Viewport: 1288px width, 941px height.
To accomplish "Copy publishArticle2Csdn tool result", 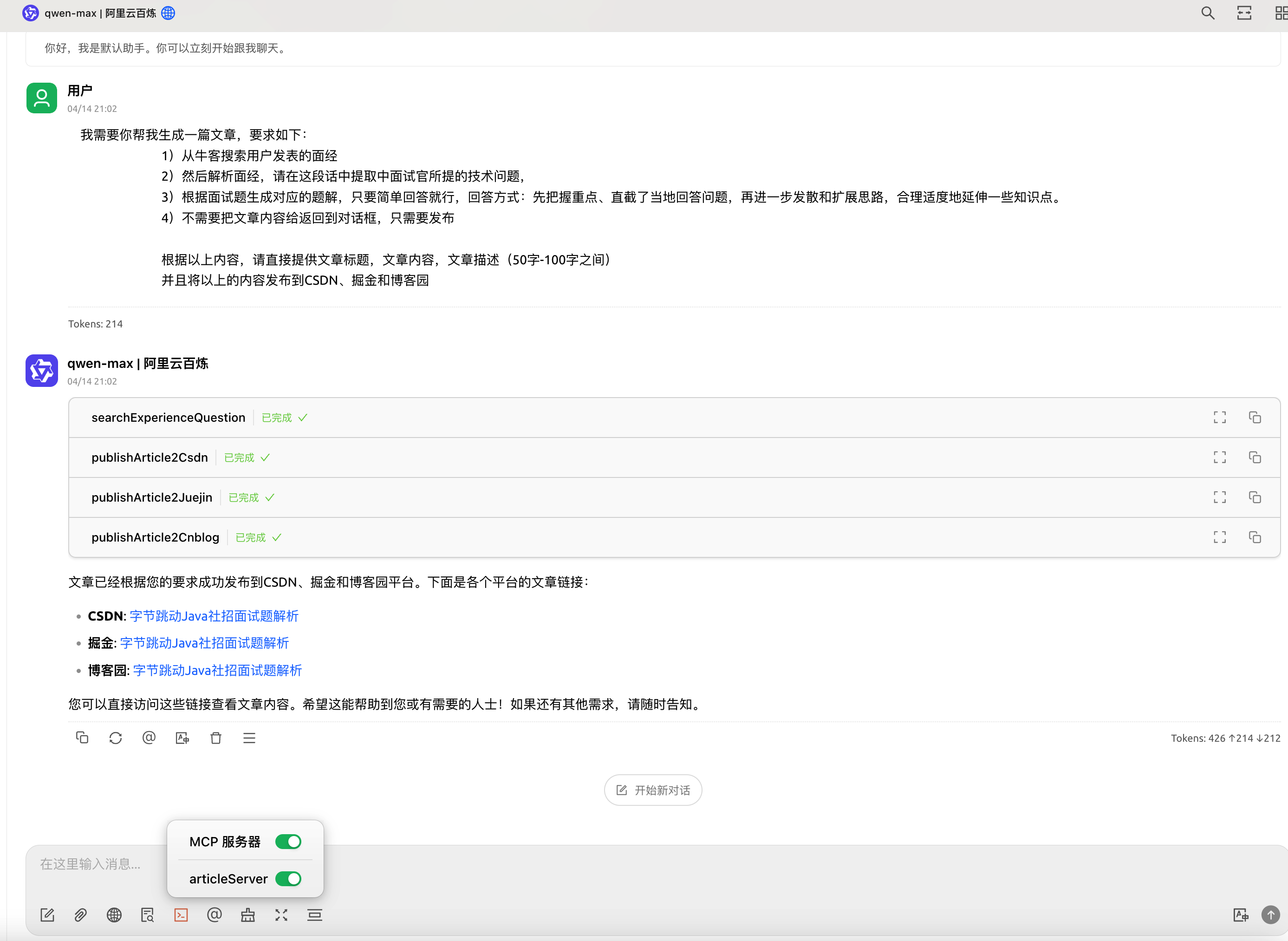I will 1255,457.
